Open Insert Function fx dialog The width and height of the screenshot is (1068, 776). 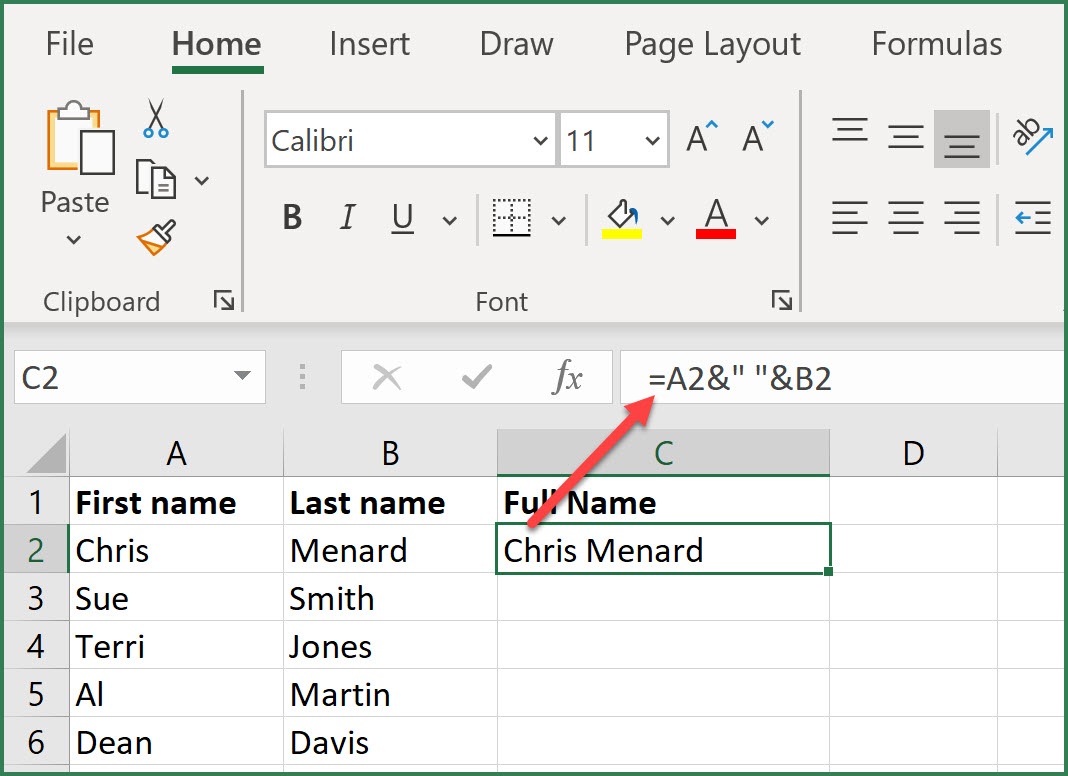pos(567,376)
